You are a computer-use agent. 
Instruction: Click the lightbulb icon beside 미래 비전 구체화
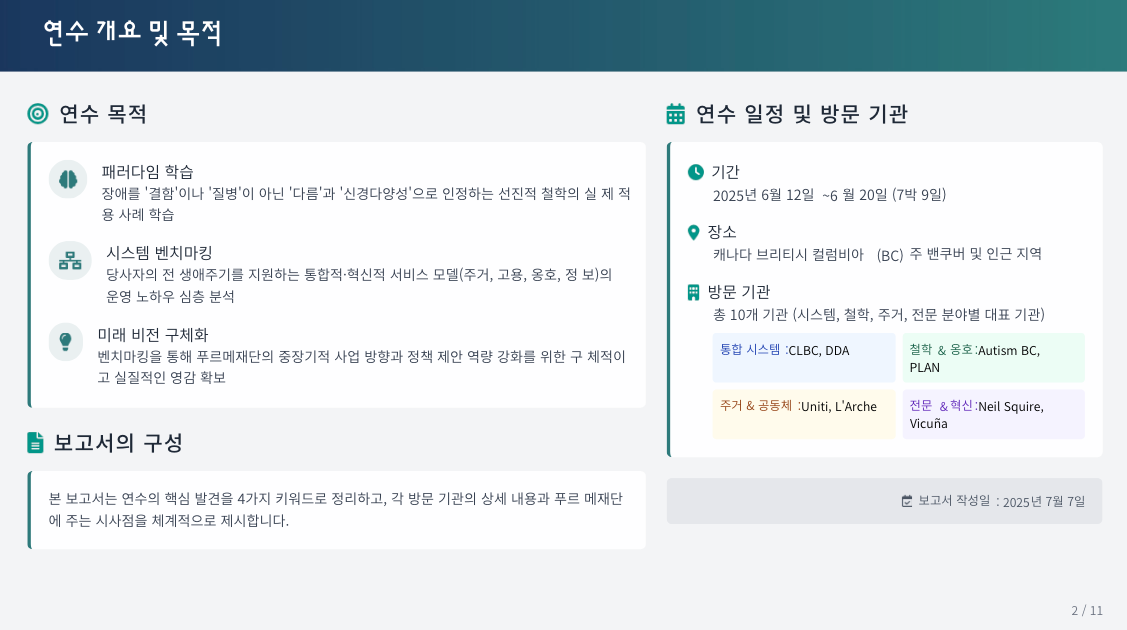pyautogui.click(x=65, y=342)
